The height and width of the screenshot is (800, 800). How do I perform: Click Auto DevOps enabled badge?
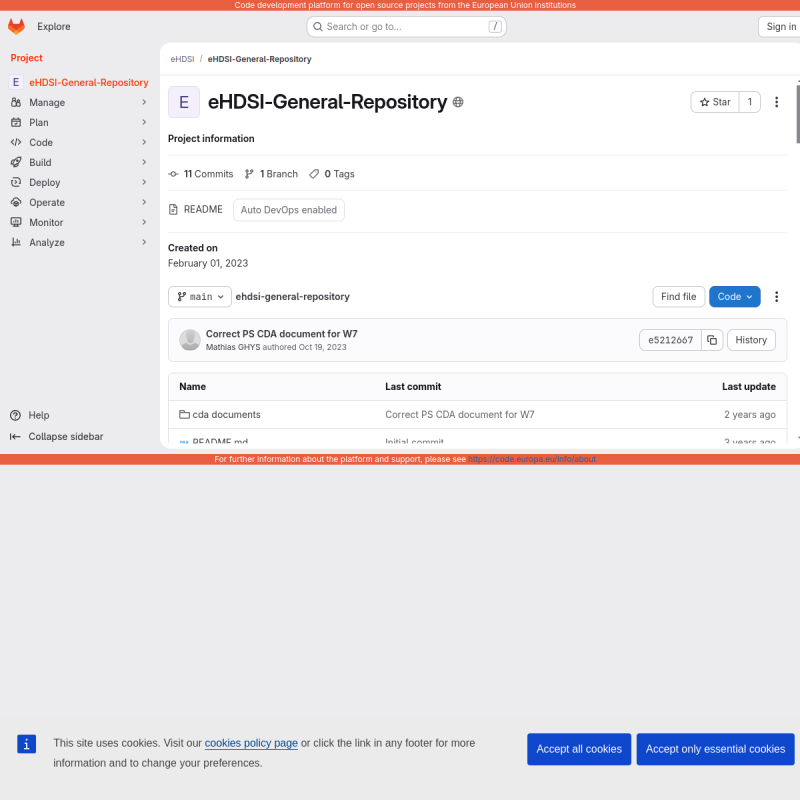click(289, 210)
